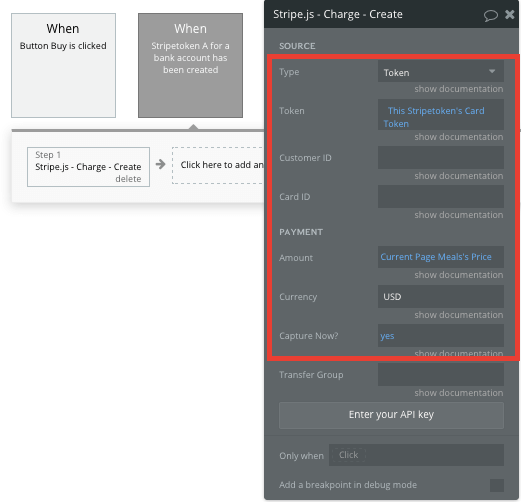The height and width of the screenshot is (502, 521).
Task: Click the PAYMENT section heading
Action: 301,232
